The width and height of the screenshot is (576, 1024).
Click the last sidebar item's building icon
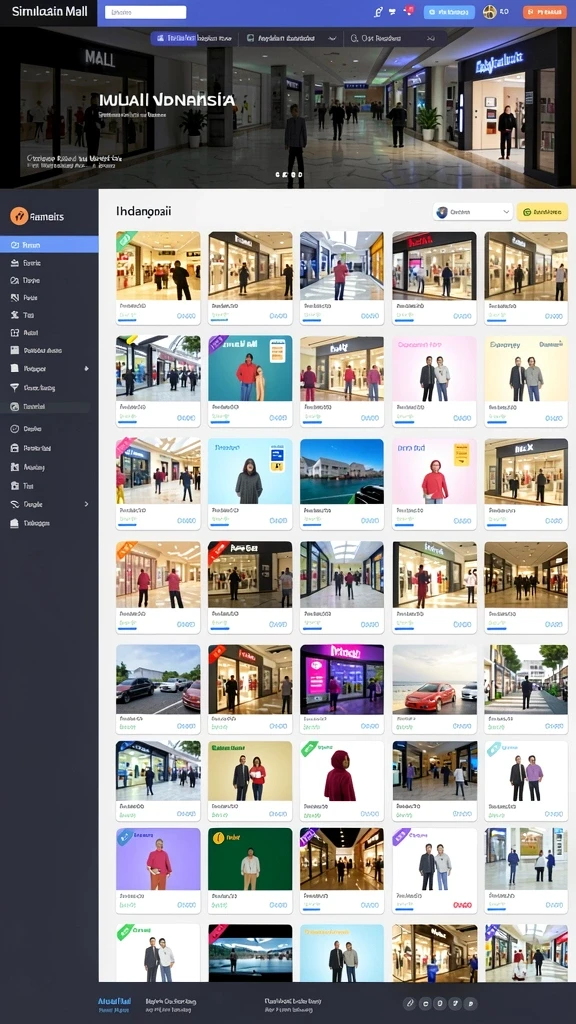[14, 523]
